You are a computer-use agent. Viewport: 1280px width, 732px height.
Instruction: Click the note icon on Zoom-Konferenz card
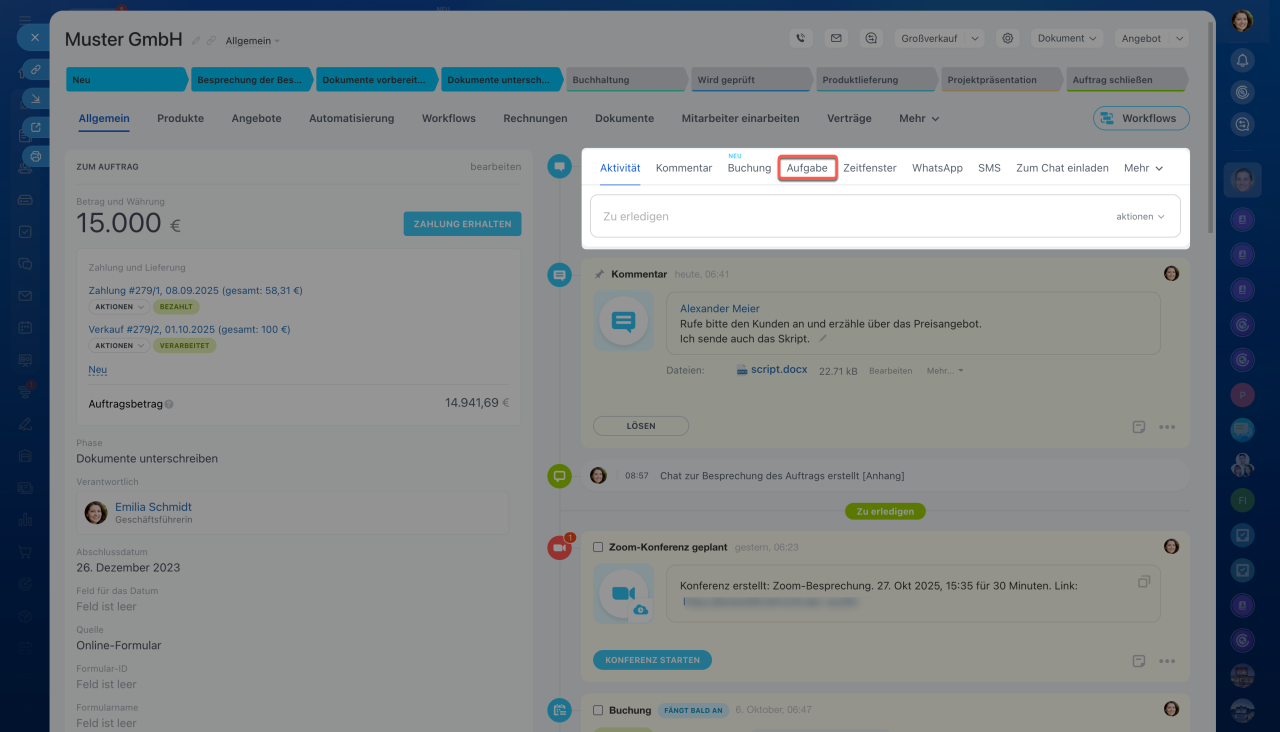click(x=1138, y=661)
